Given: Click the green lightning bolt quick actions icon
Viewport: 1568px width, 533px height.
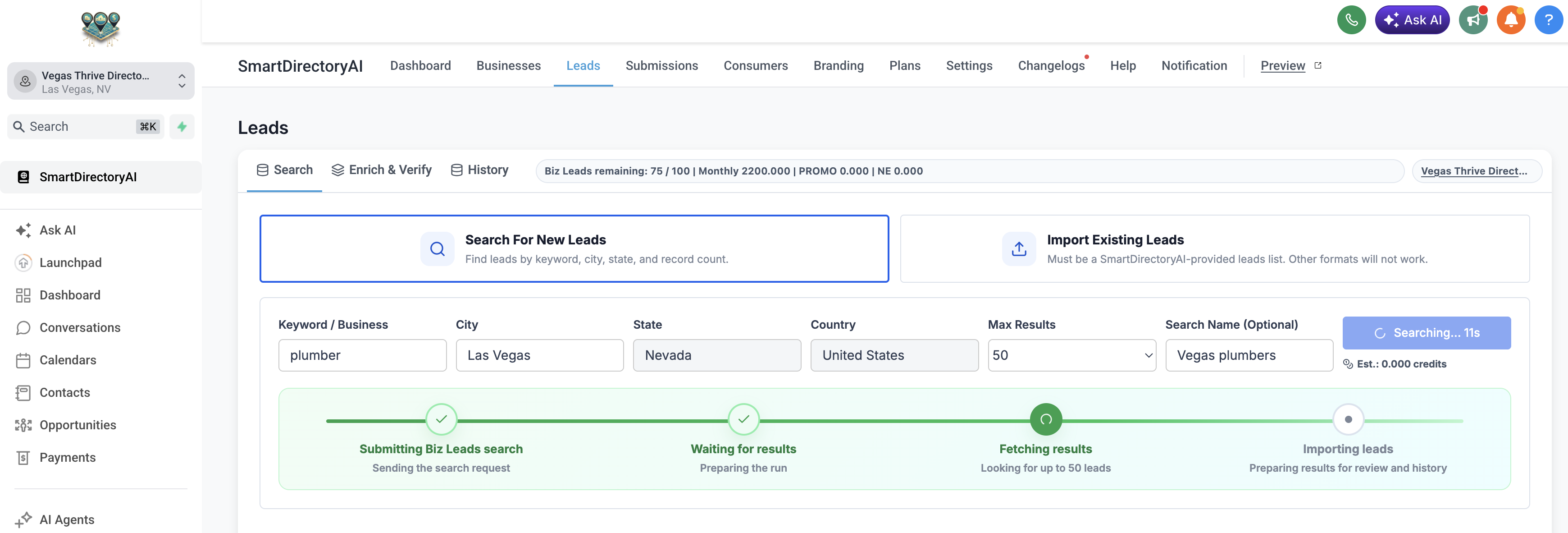Looking at the screenshot, I should point(182,127).
